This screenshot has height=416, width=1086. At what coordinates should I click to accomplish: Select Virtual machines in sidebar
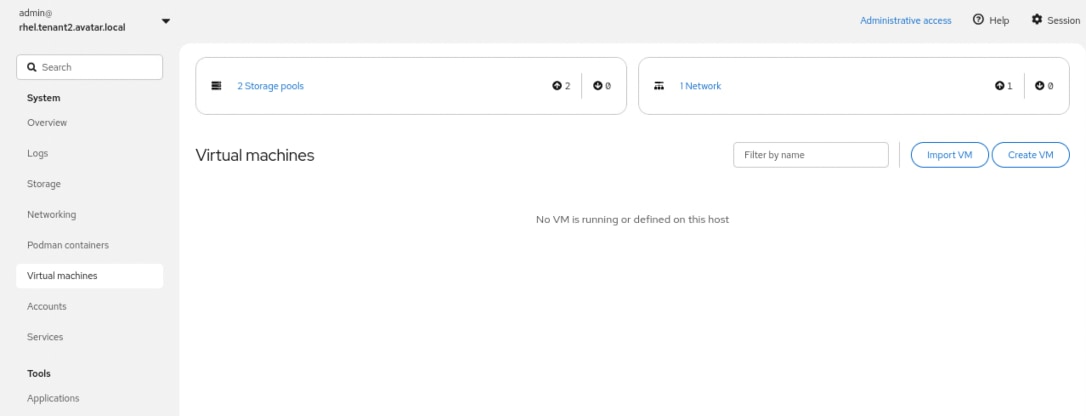coord(89,275)
